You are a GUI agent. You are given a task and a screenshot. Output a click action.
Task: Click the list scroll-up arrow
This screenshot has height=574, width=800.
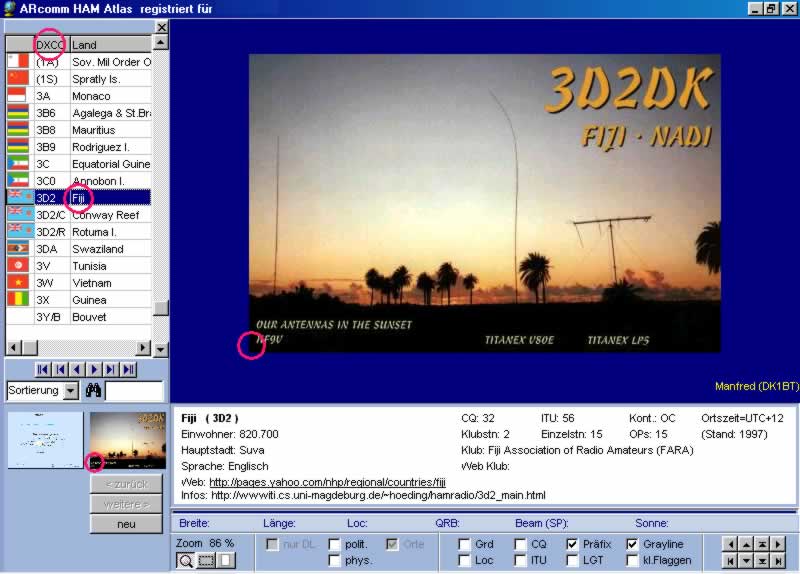click(161, 42)
